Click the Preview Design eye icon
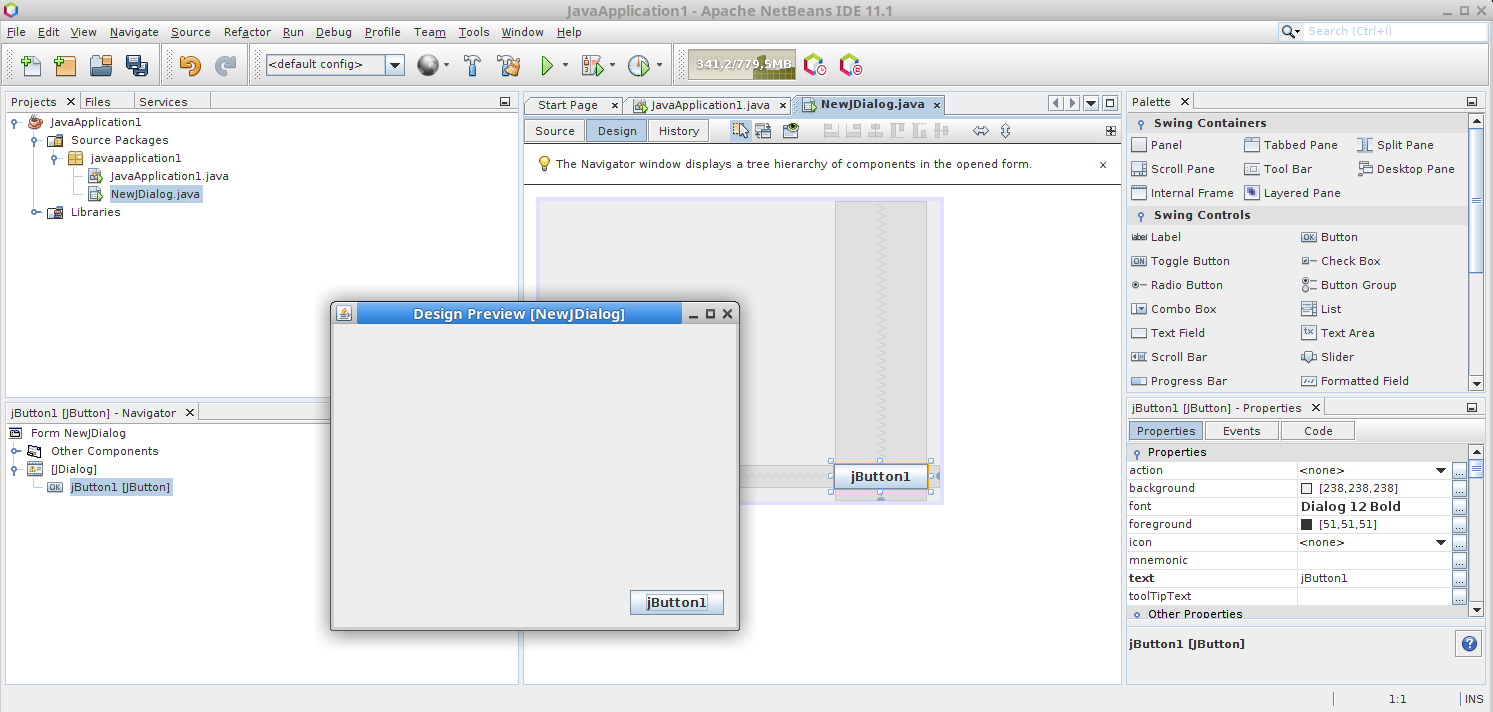The height and width of the screenshot is (712, 1493). pos(791,131)
